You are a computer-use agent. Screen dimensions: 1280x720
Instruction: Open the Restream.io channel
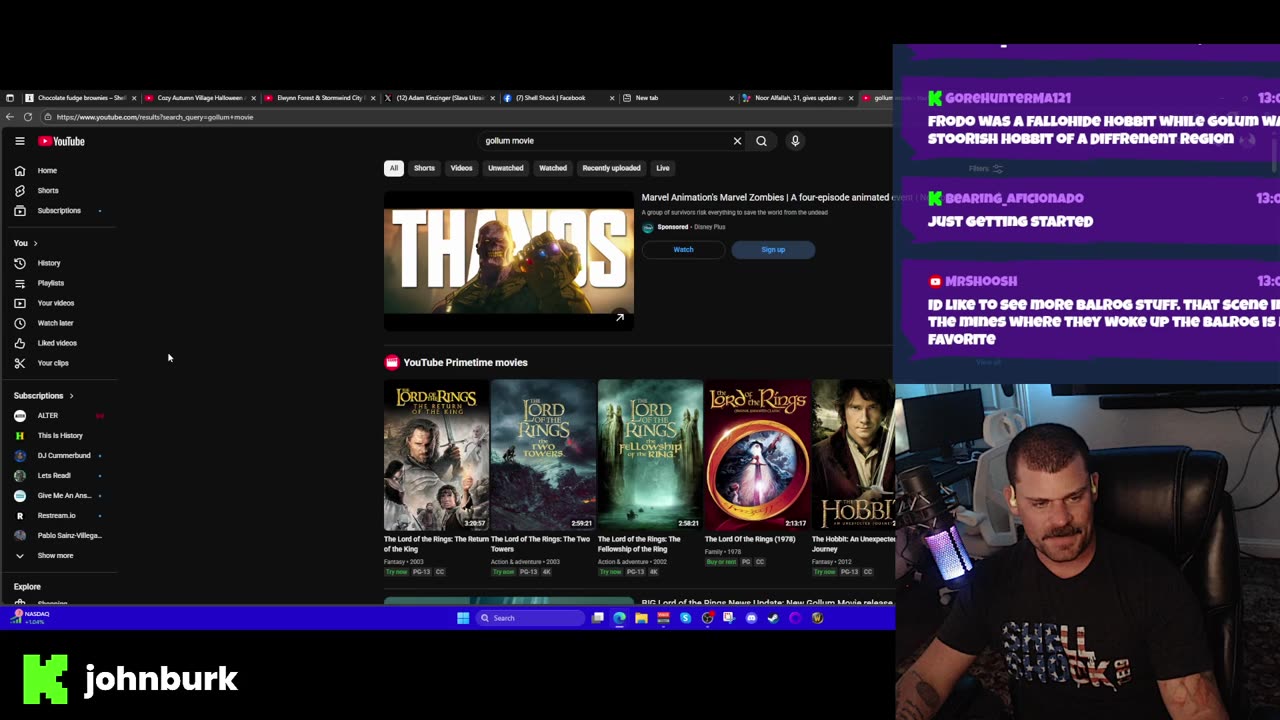(56, 516)
